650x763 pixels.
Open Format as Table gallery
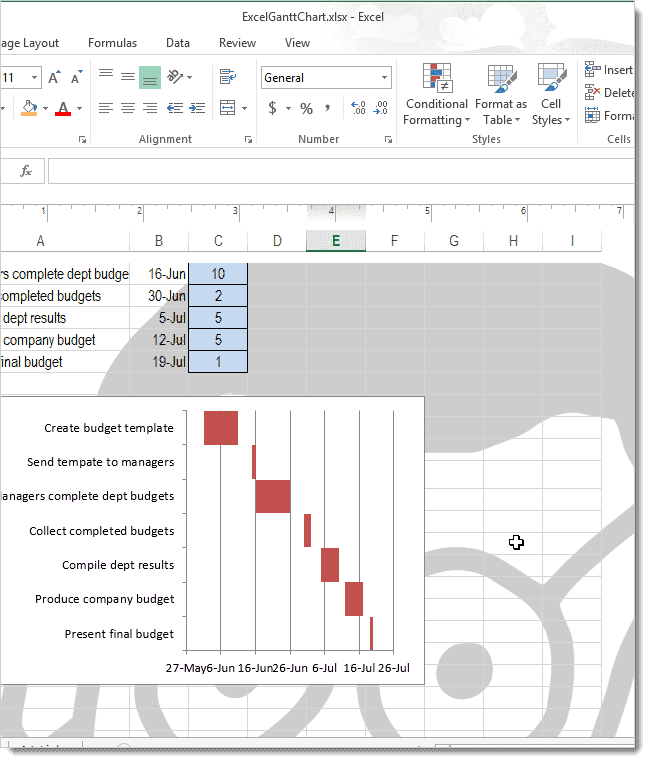click(501, 95)
